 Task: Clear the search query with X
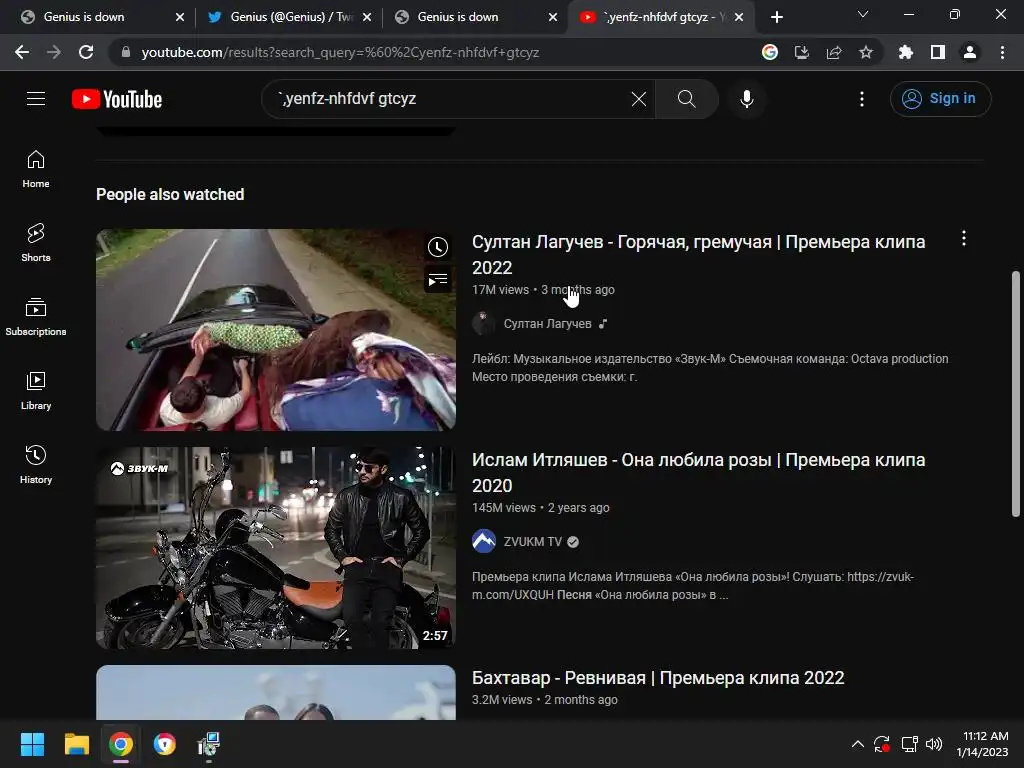pos(639,99)
